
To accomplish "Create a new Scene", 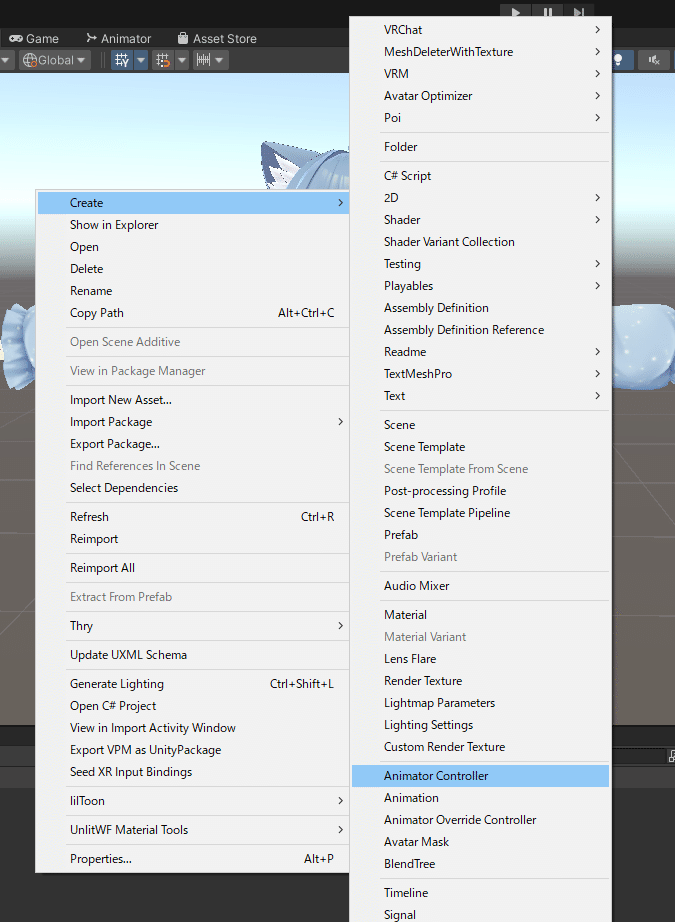I will point(480,425).
